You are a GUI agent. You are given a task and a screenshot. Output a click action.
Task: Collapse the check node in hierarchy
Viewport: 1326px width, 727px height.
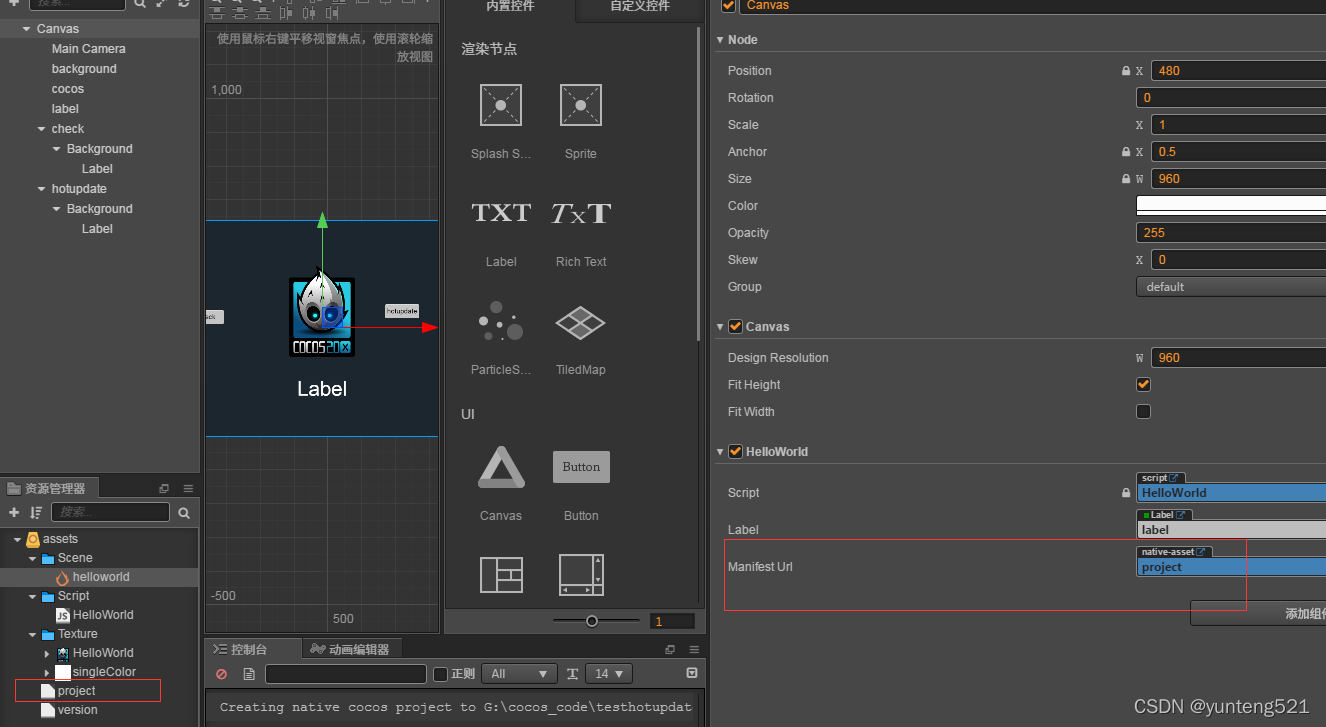pyautogui.click(x=42, y=129)
